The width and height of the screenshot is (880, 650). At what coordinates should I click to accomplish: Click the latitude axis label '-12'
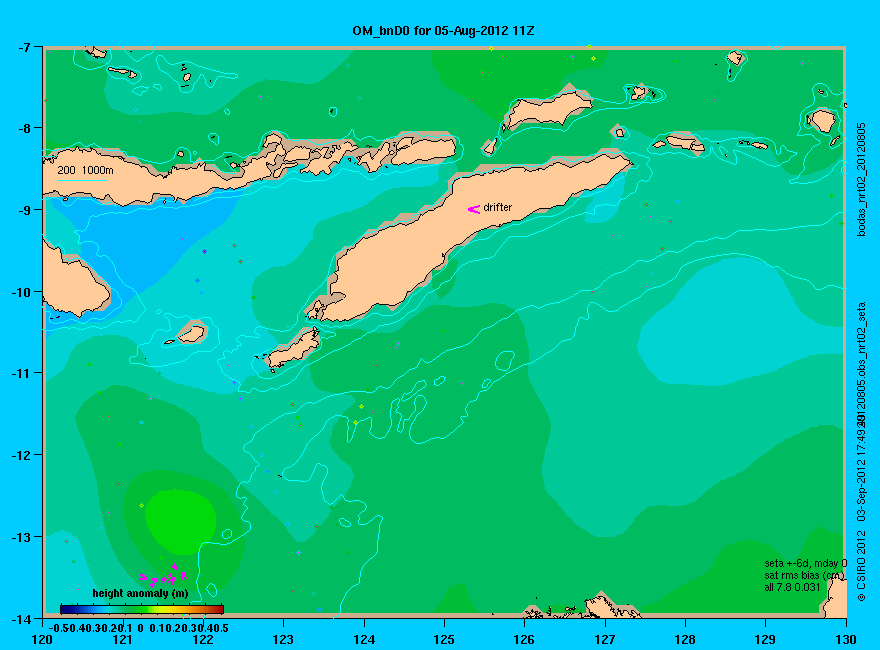(x=21, y=455)
